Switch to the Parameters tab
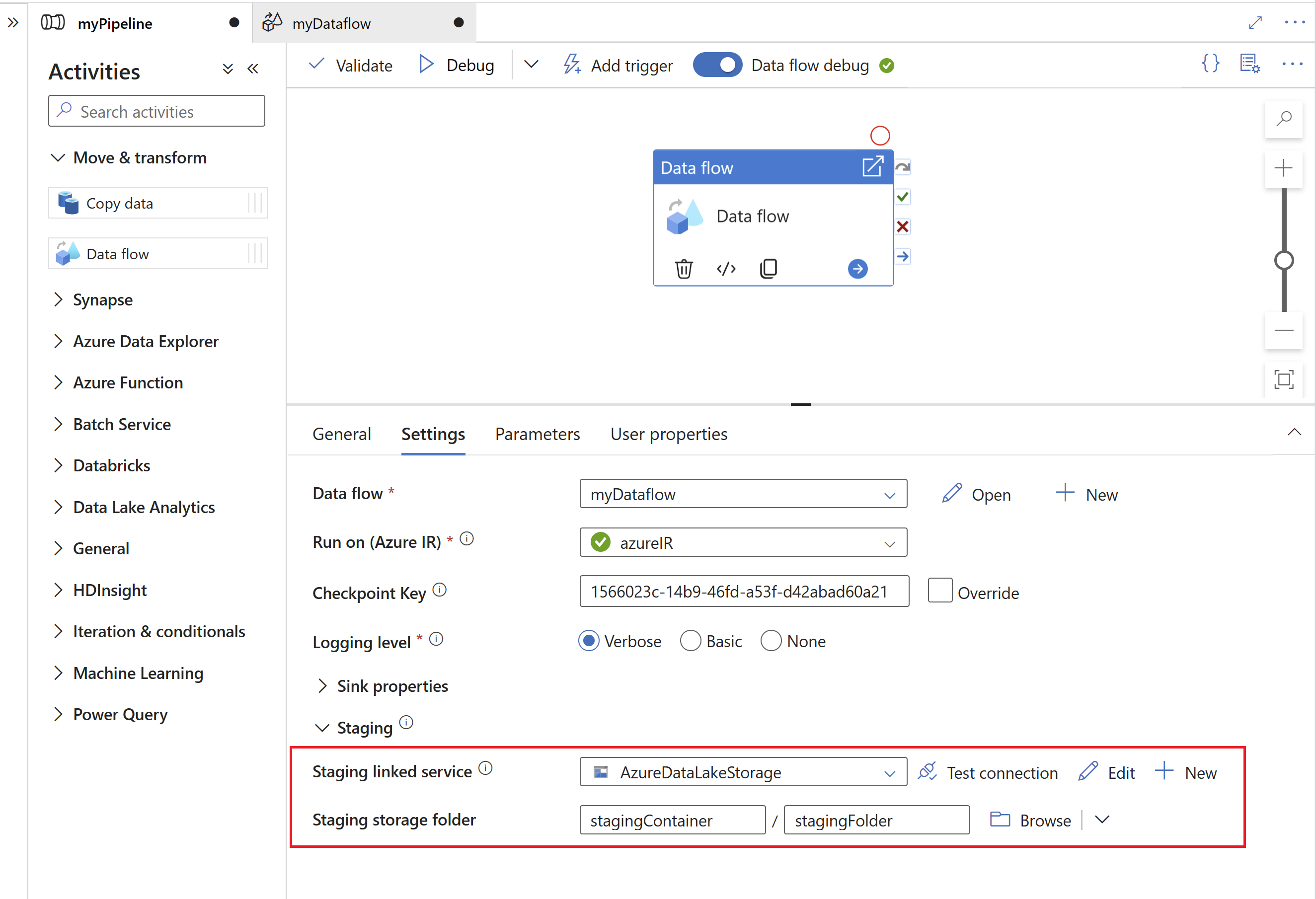1316x899 pixels. (x=537, y=434)
